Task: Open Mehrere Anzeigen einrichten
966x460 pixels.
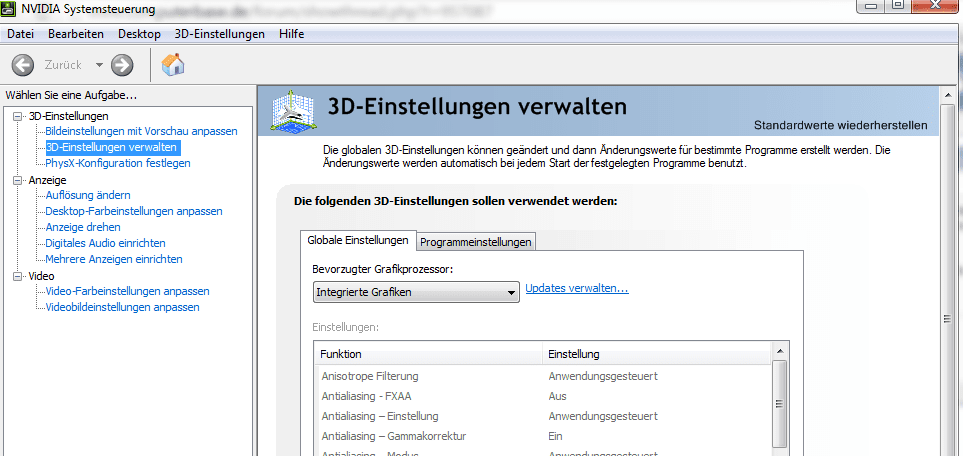Action: point(114,259)
